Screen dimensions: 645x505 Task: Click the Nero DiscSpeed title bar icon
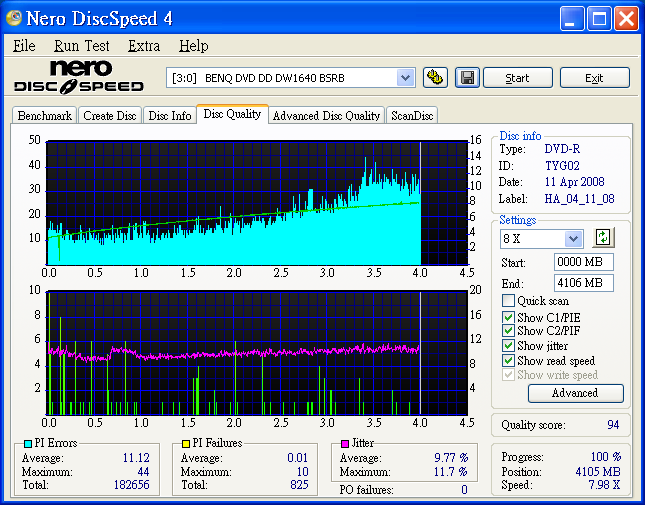coord(14,18)
